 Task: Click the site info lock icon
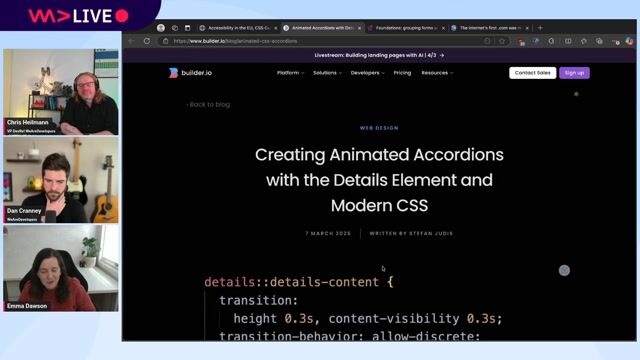pyautogui.click(x=165, y=41)
